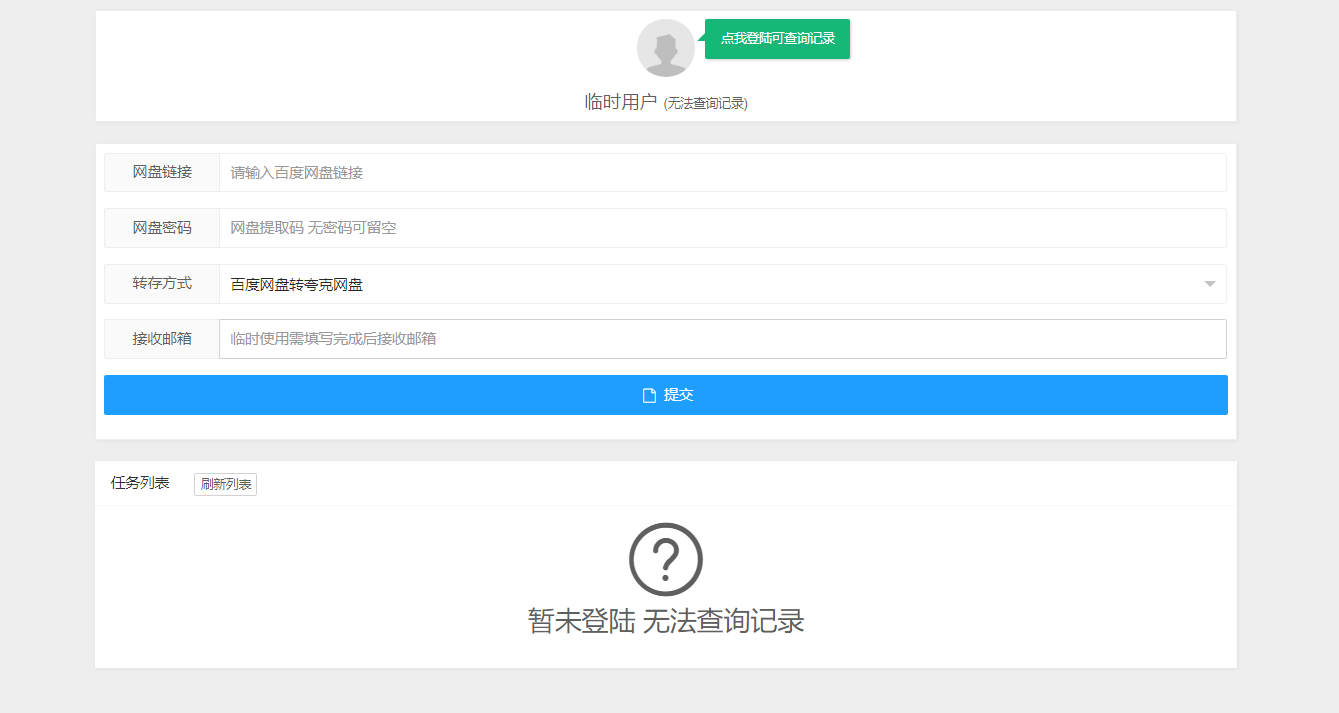
Task: Click the dropdown arrow for 转存方式
Action: (x=1210, y=284)
